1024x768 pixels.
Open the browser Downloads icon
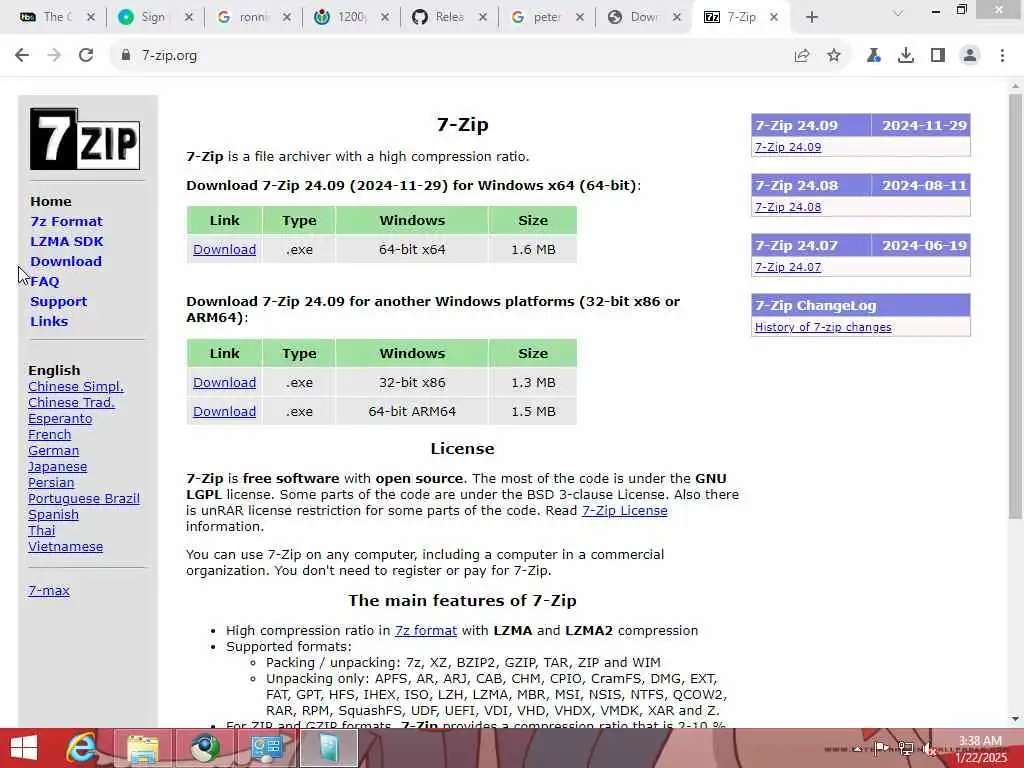[x=906, y=56]
